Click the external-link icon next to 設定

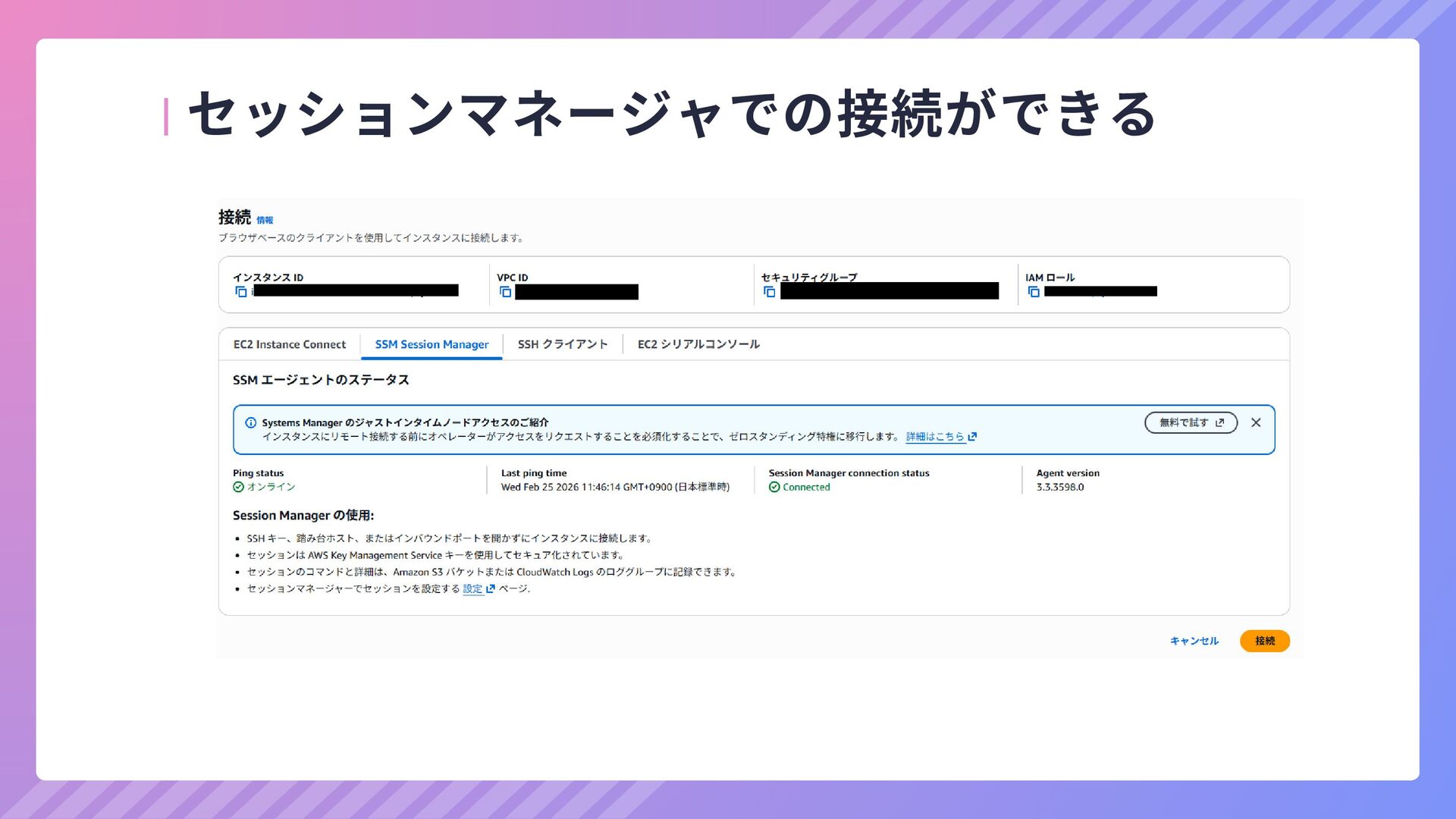[491, 589]
